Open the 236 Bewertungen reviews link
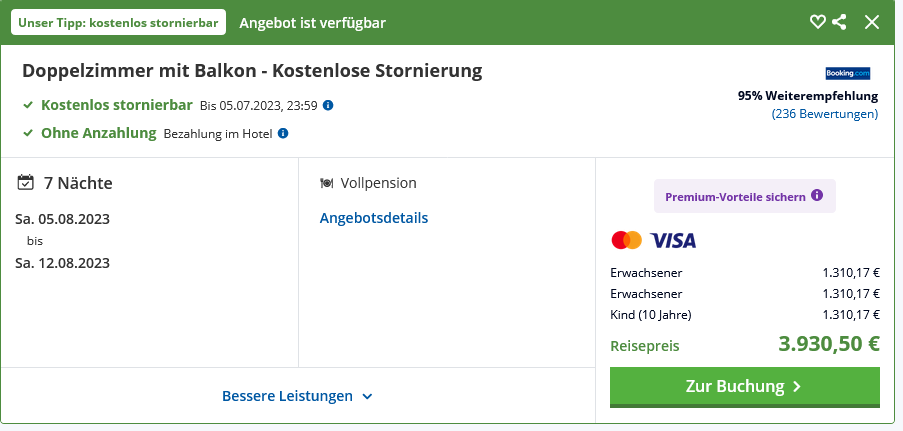Screen dimensions: 903x431 coord(825,114)
